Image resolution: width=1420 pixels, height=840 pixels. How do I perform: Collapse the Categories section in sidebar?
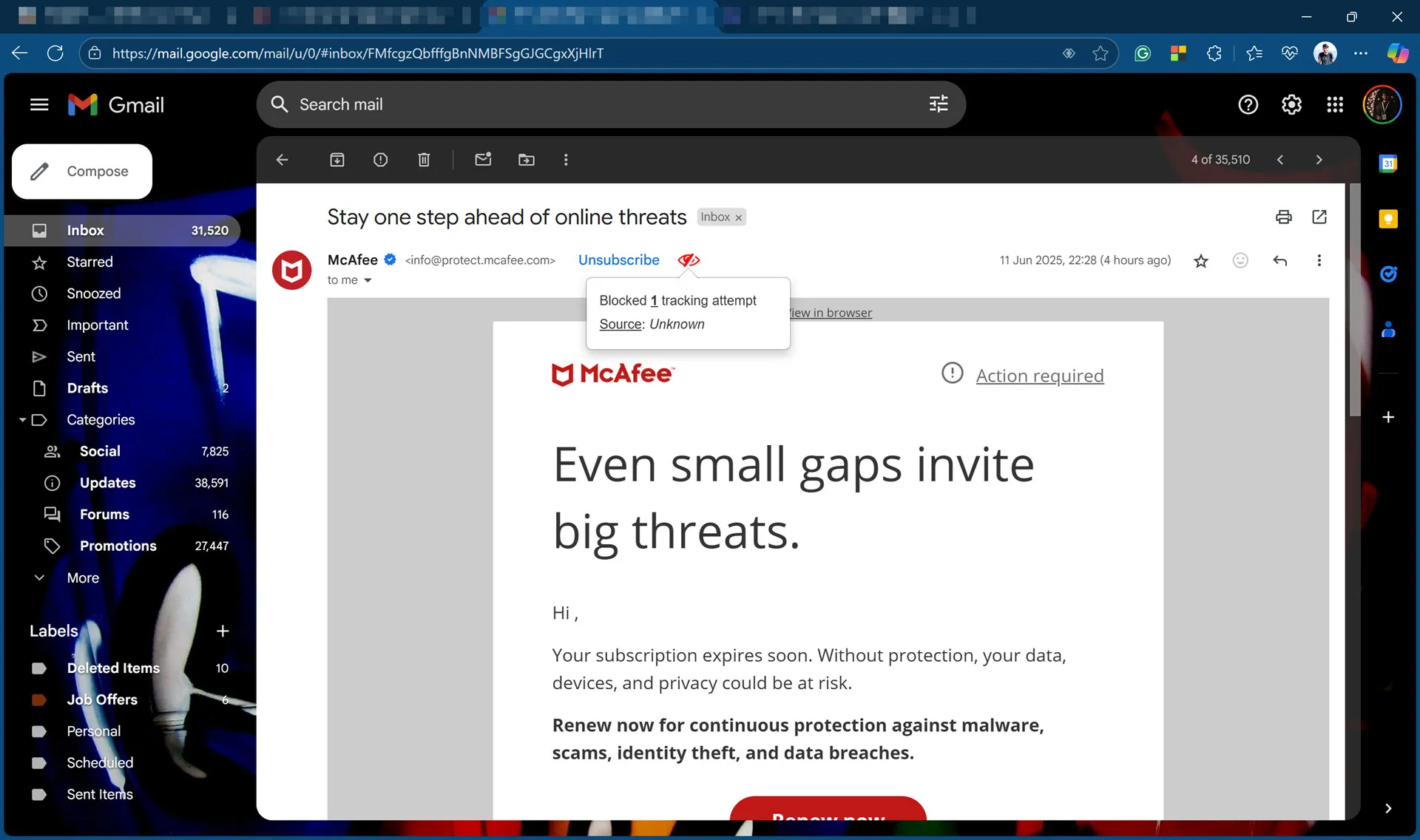[x=22, y=419]
